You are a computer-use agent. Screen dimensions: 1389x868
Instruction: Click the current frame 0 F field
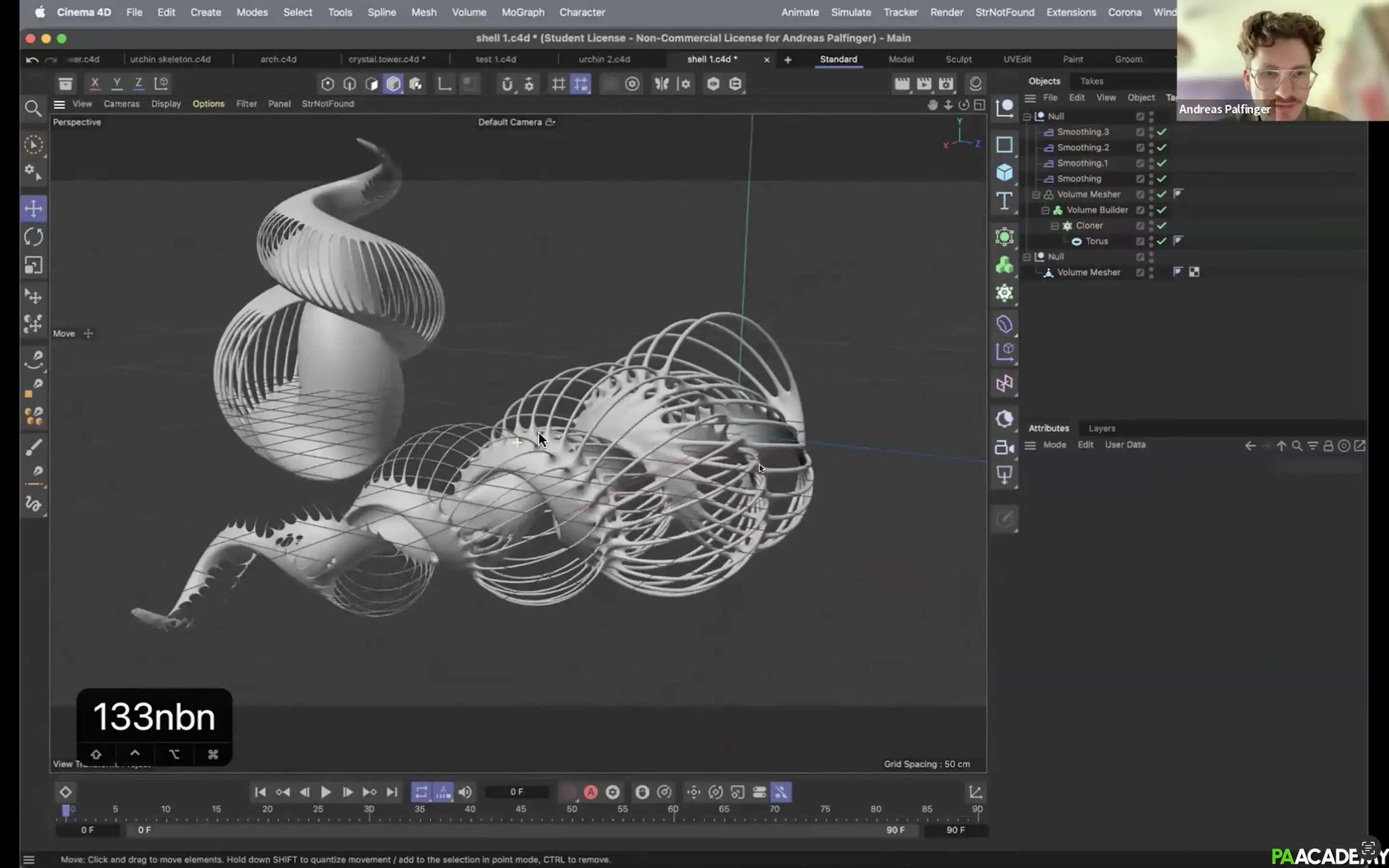click(516, 792)
